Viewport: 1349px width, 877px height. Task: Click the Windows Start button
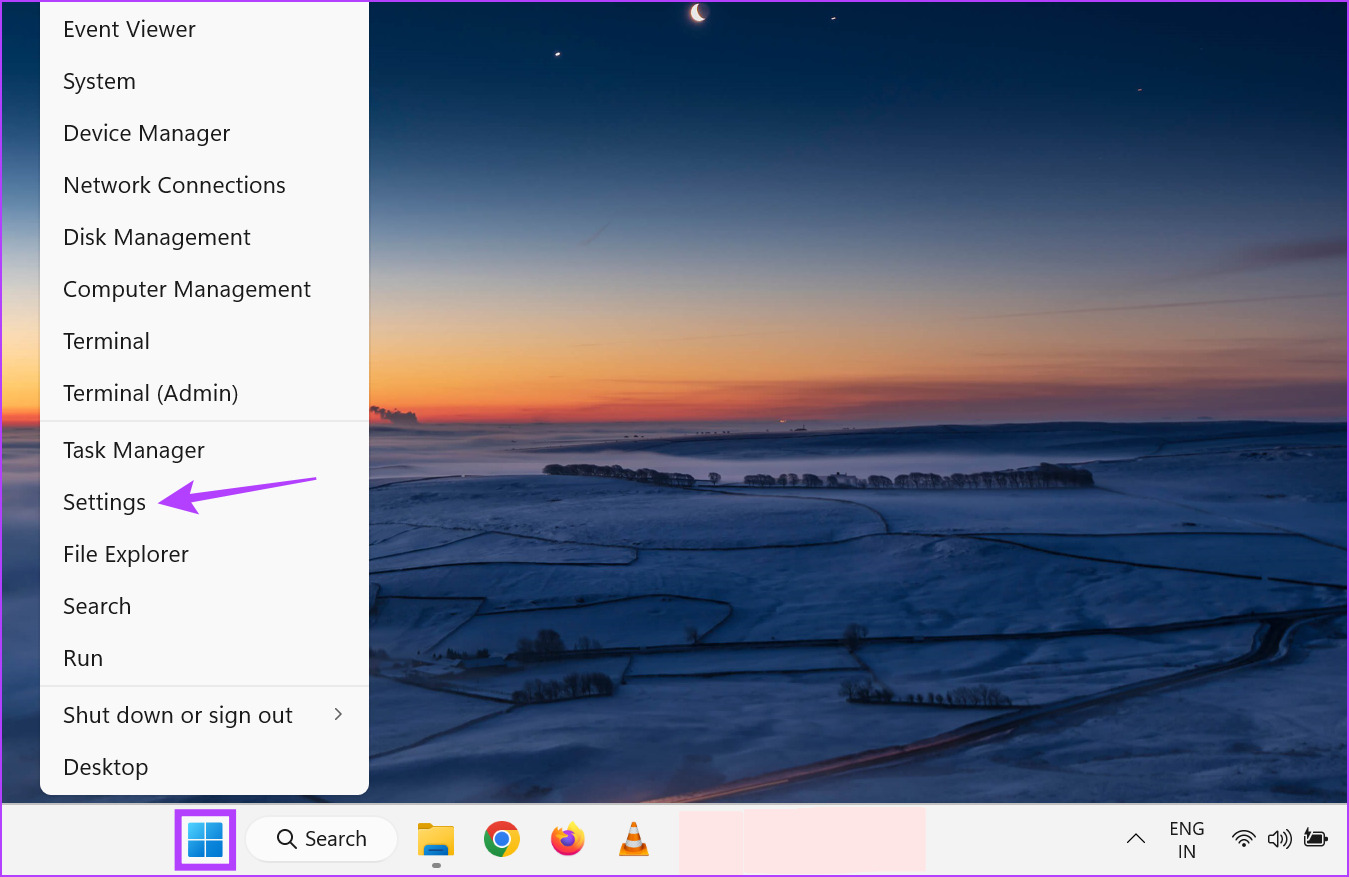[206, 839]
